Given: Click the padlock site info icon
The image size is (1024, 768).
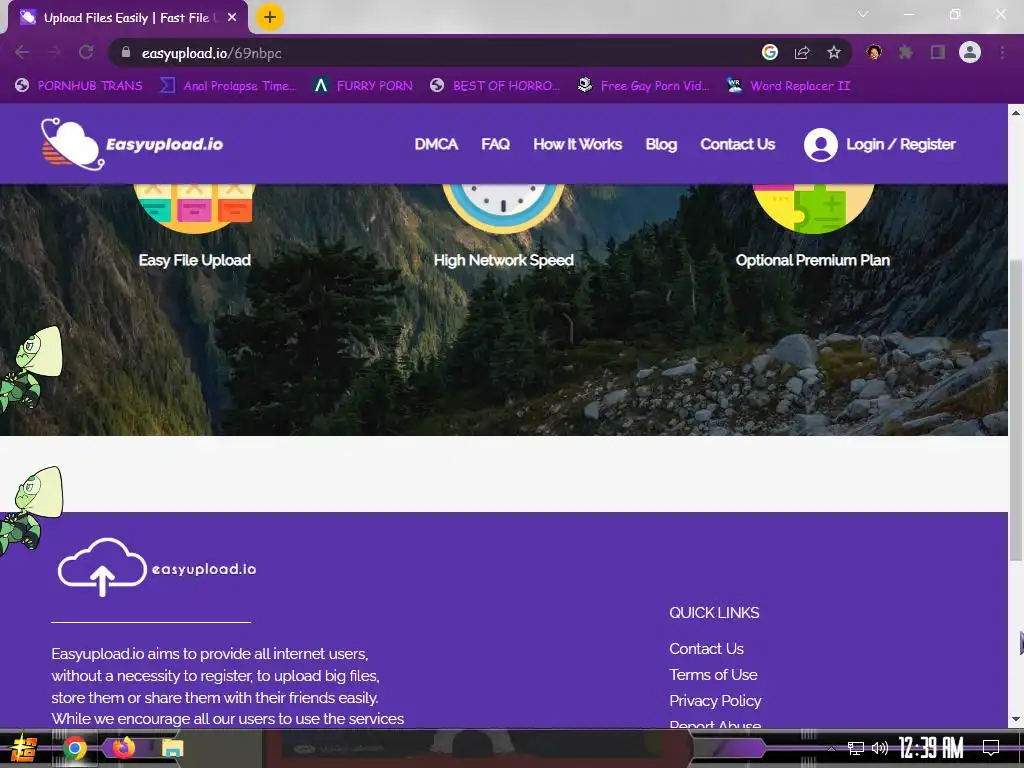Looking at the screenshot, I should tap(126, 52).
